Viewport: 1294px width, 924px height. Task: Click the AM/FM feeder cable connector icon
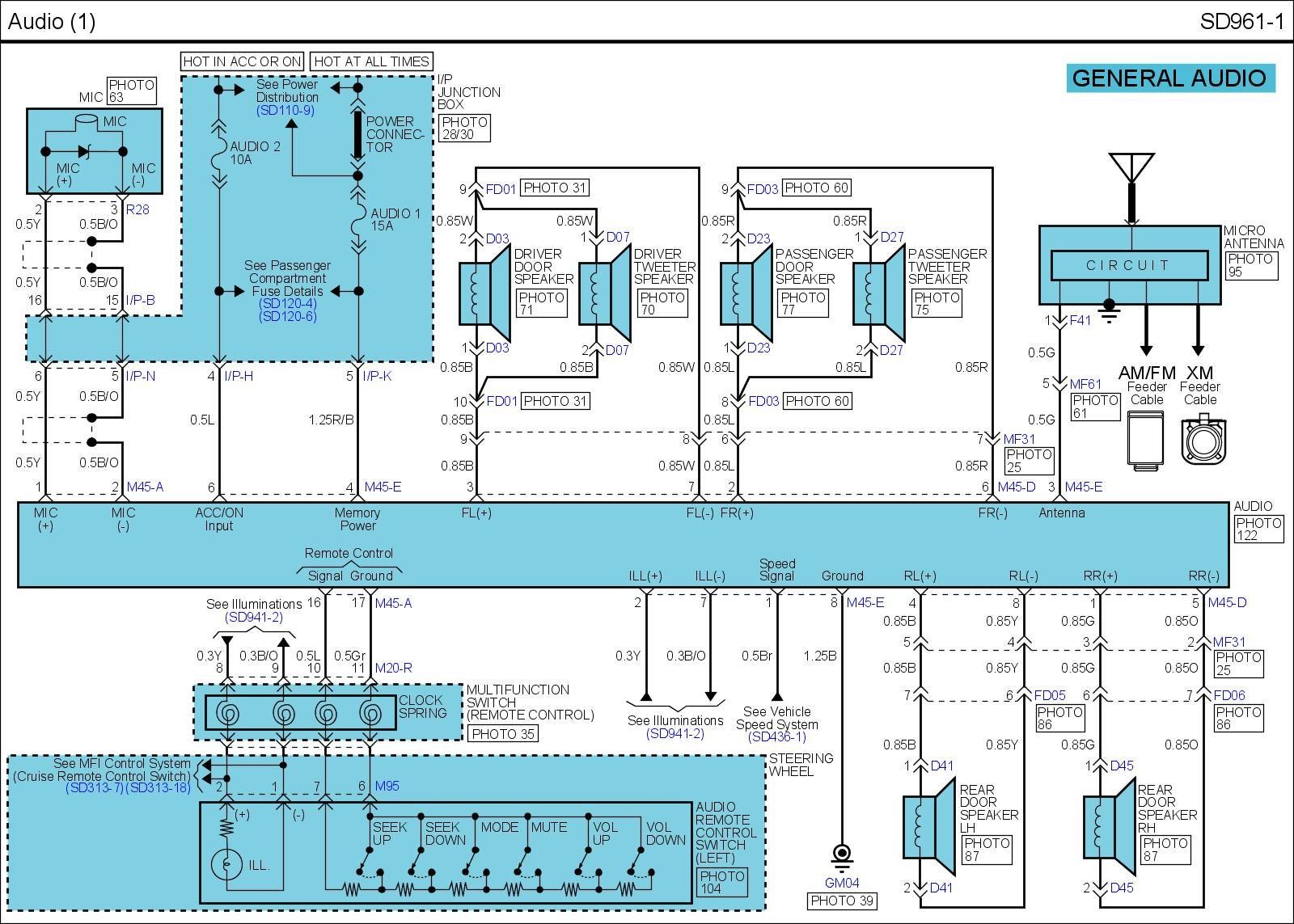[1145, 439]
